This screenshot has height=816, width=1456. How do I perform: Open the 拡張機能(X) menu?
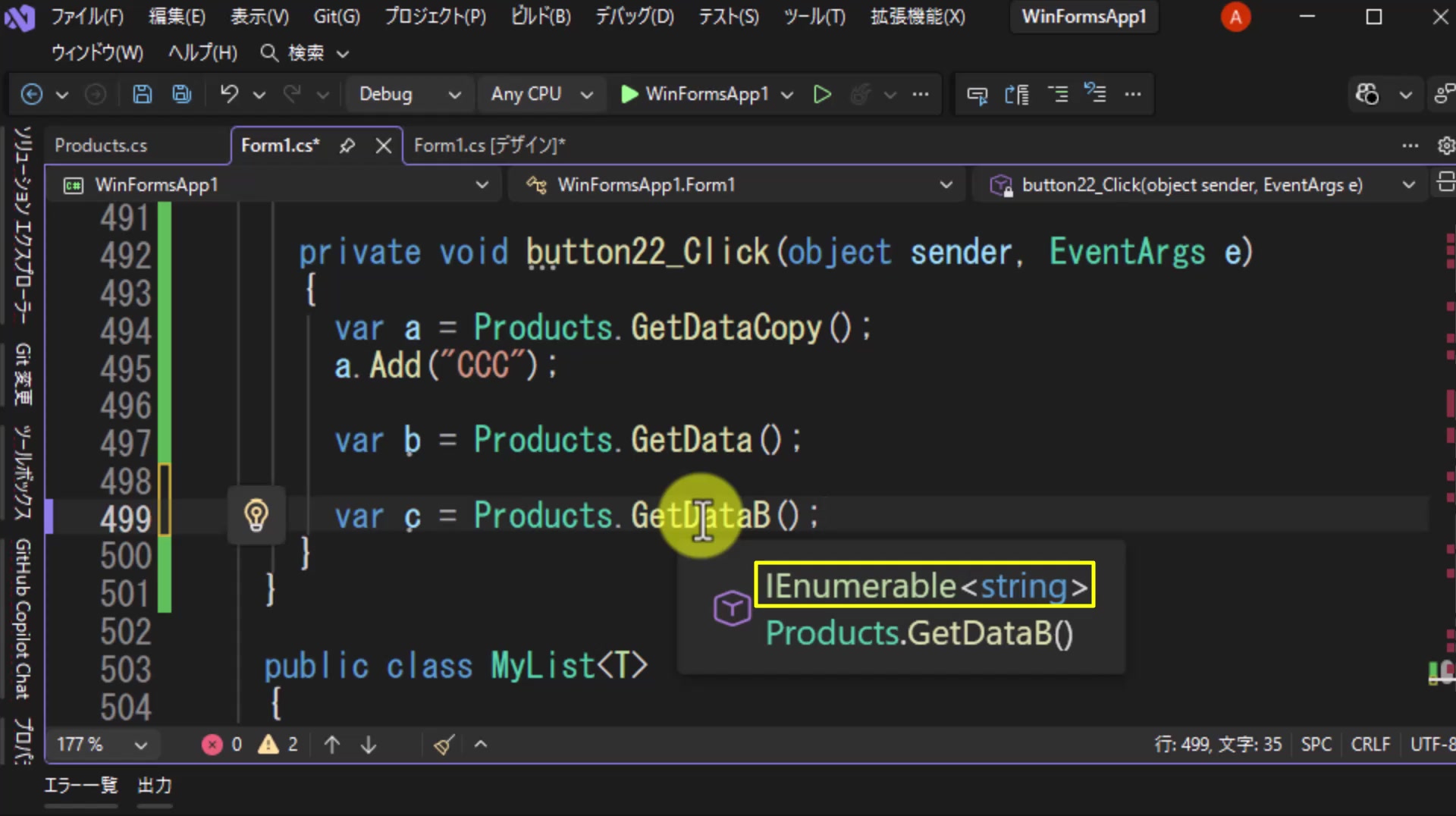click(918, 17)
